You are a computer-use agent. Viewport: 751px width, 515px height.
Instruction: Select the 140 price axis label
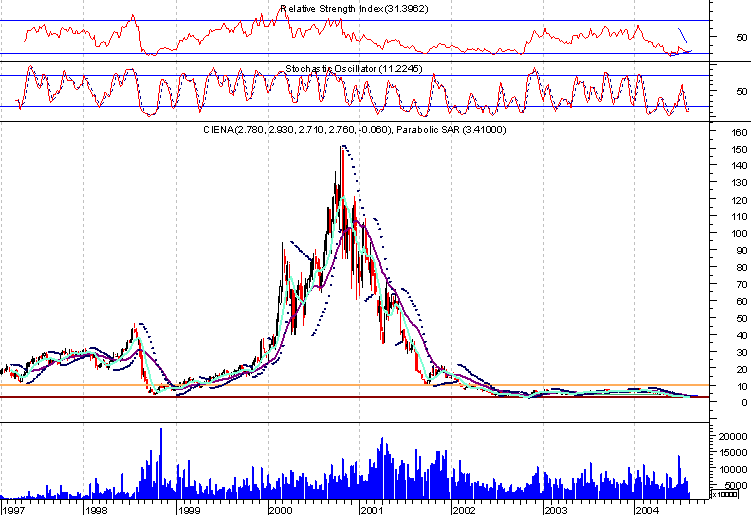point(739,166)
